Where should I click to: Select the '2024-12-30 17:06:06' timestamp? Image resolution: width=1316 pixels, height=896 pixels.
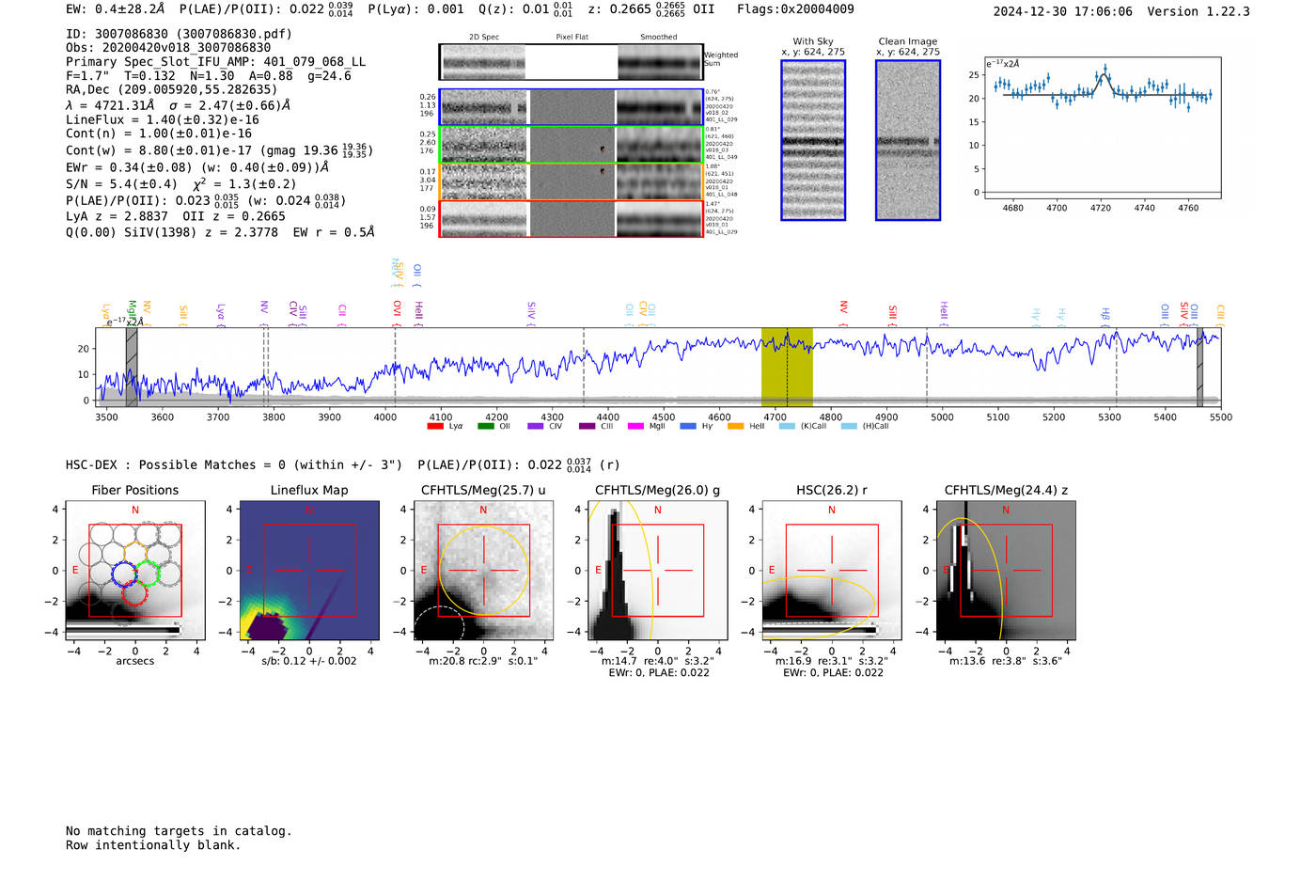(1063, 12)
